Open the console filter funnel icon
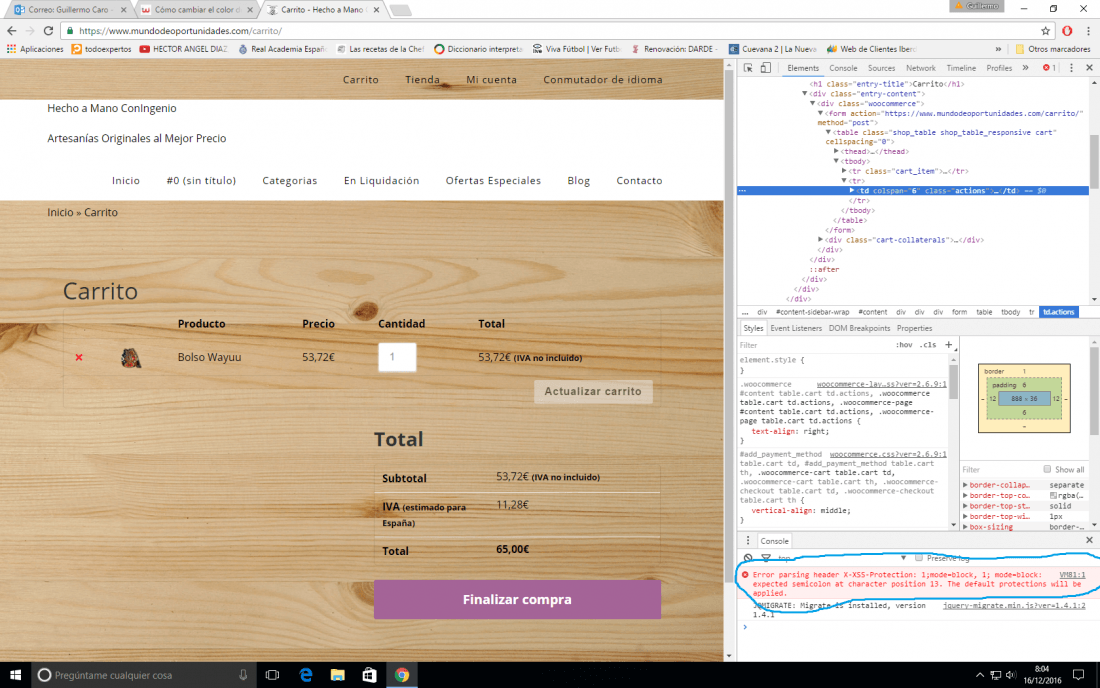 [766, 558]
